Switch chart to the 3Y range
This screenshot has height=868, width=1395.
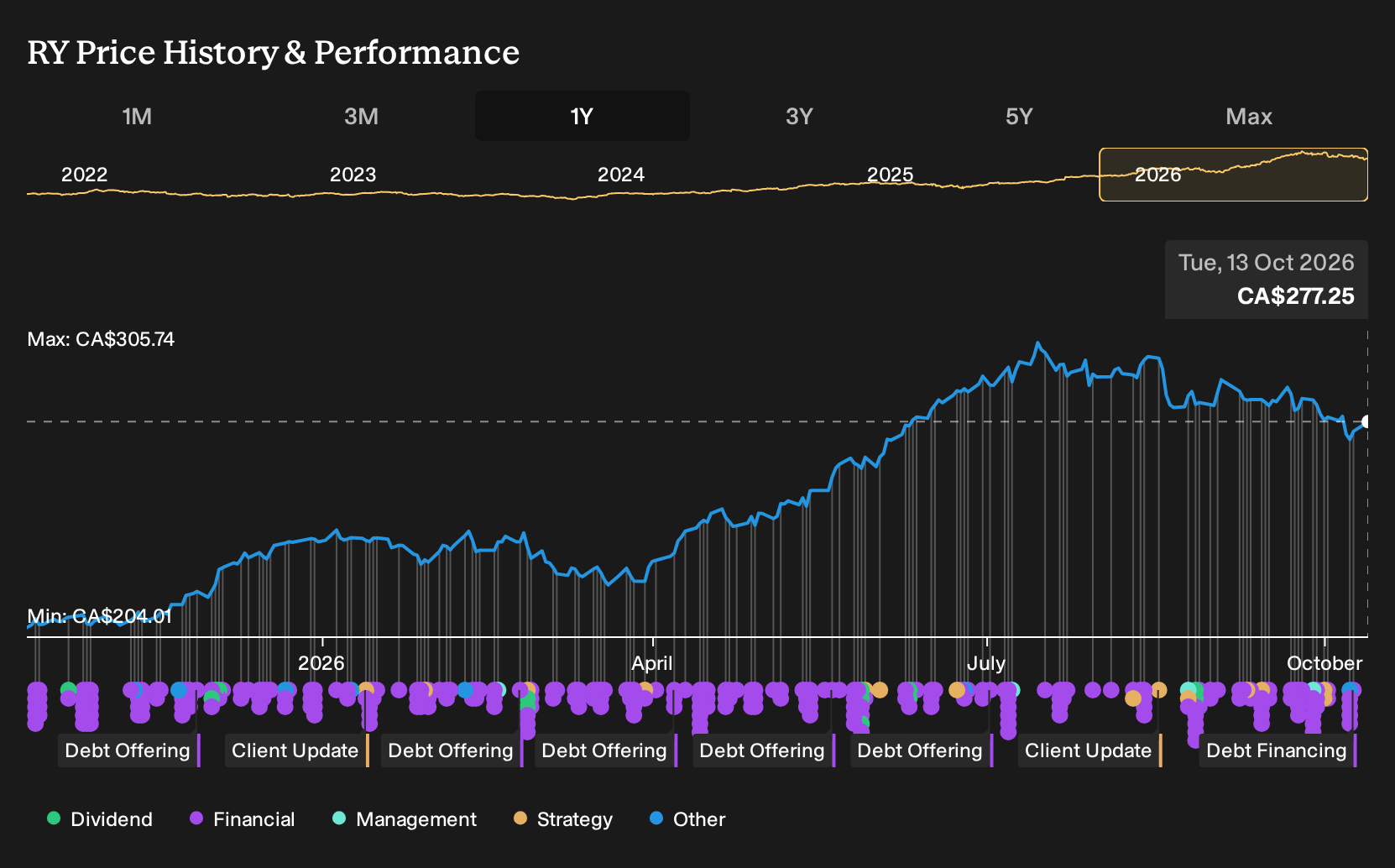point(799,116)
